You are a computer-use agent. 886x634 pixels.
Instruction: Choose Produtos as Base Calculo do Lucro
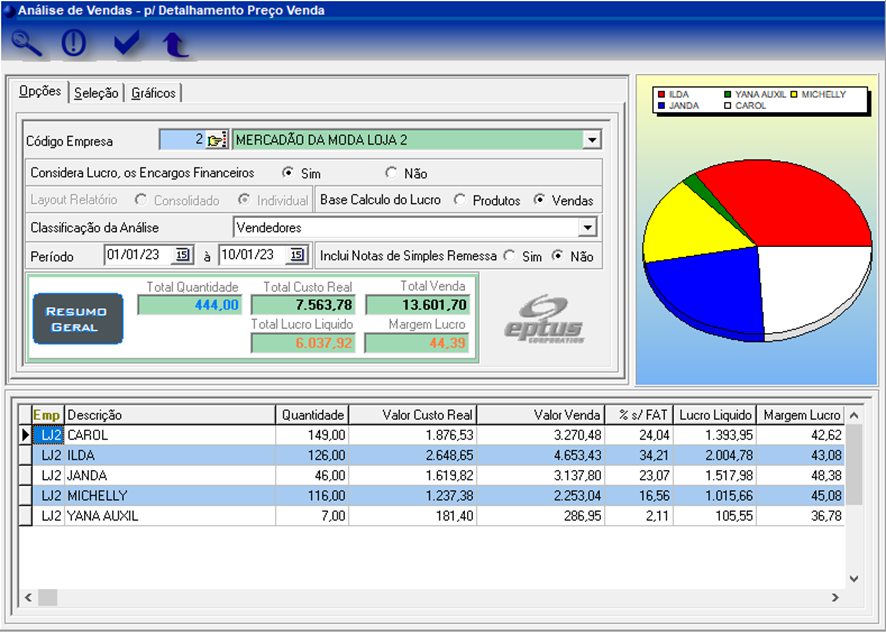click(x=460, y=200)
